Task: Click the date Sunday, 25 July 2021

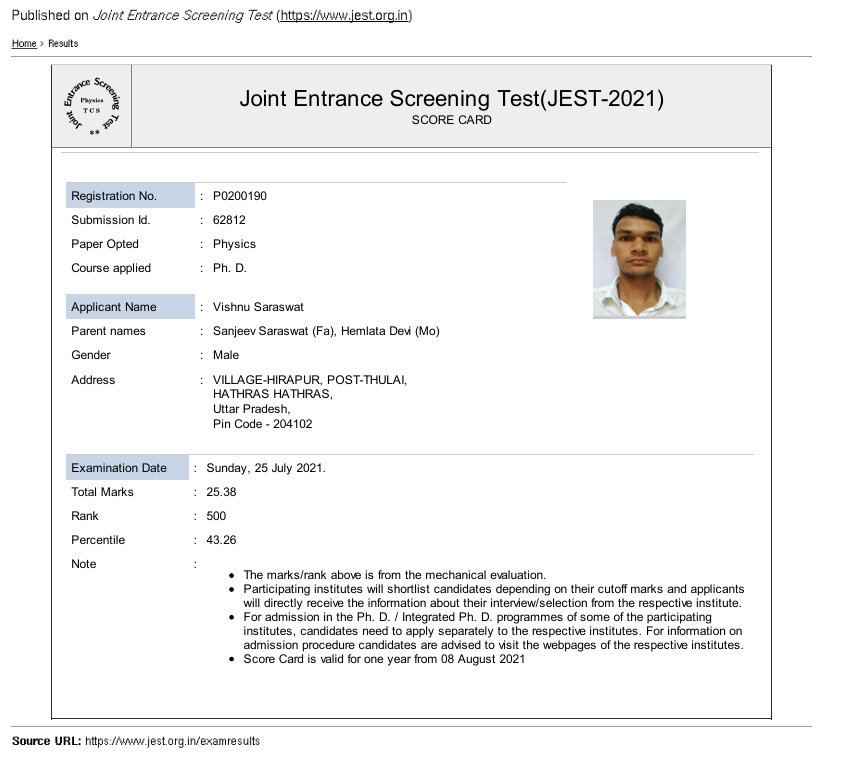Action: 266,468
